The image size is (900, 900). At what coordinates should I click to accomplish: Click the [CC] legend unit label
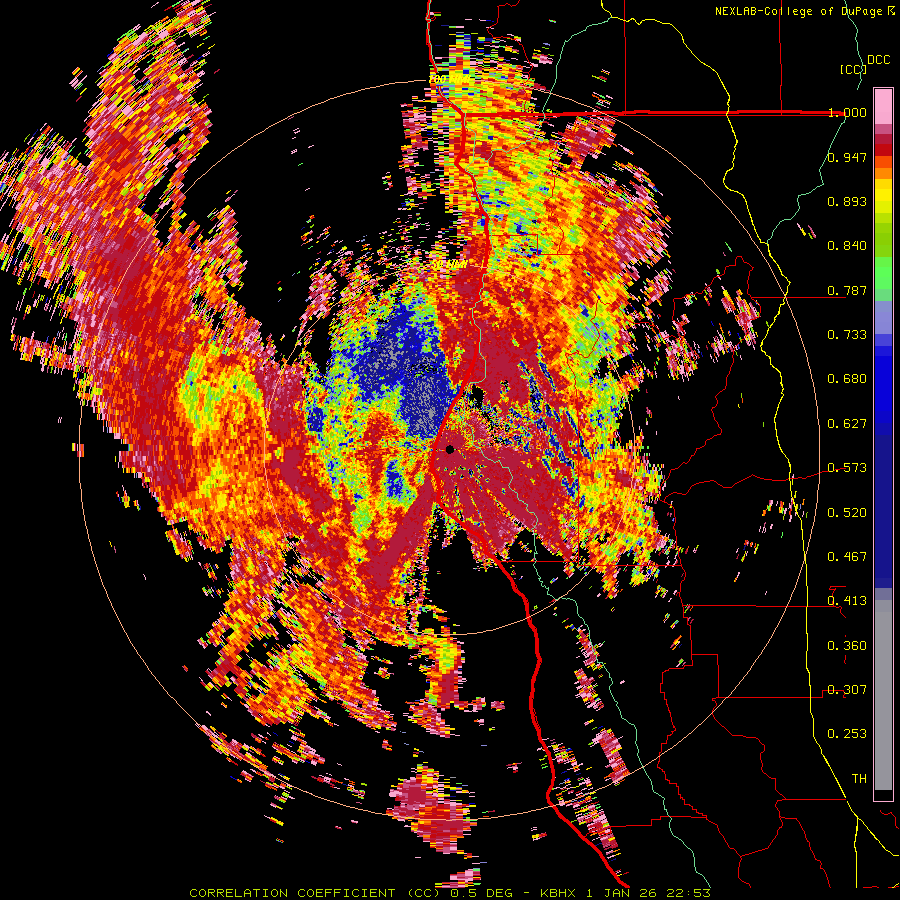point(854,69)
